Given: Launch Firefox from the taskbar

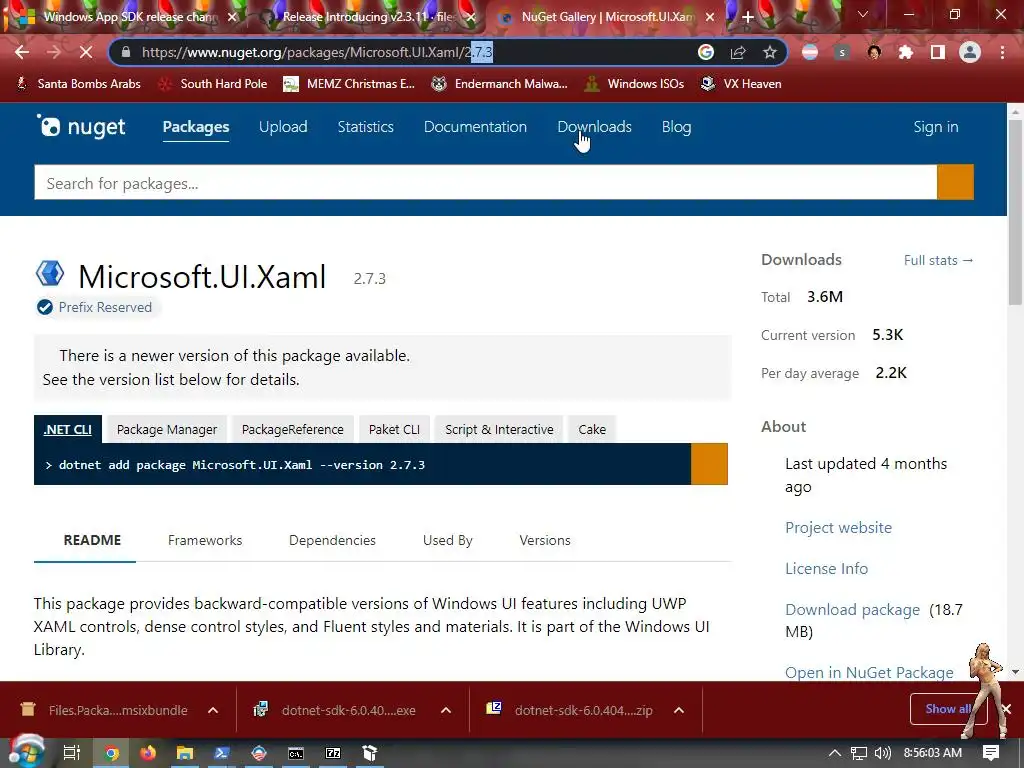Looking at the screenshot, I should (x=148, y=753).
